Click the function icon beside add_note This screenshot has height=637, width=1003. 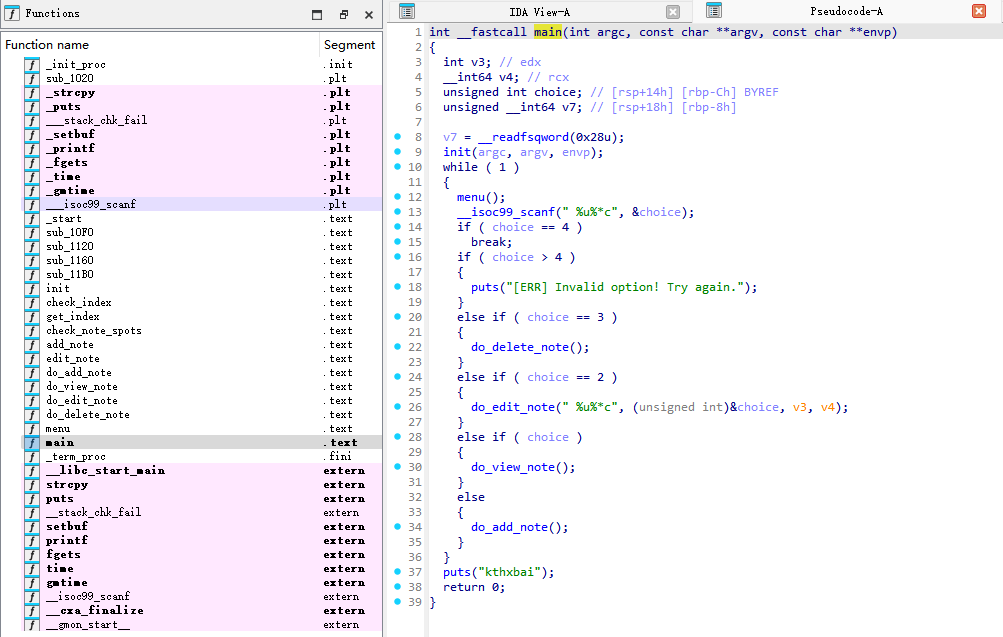(32, 345)
